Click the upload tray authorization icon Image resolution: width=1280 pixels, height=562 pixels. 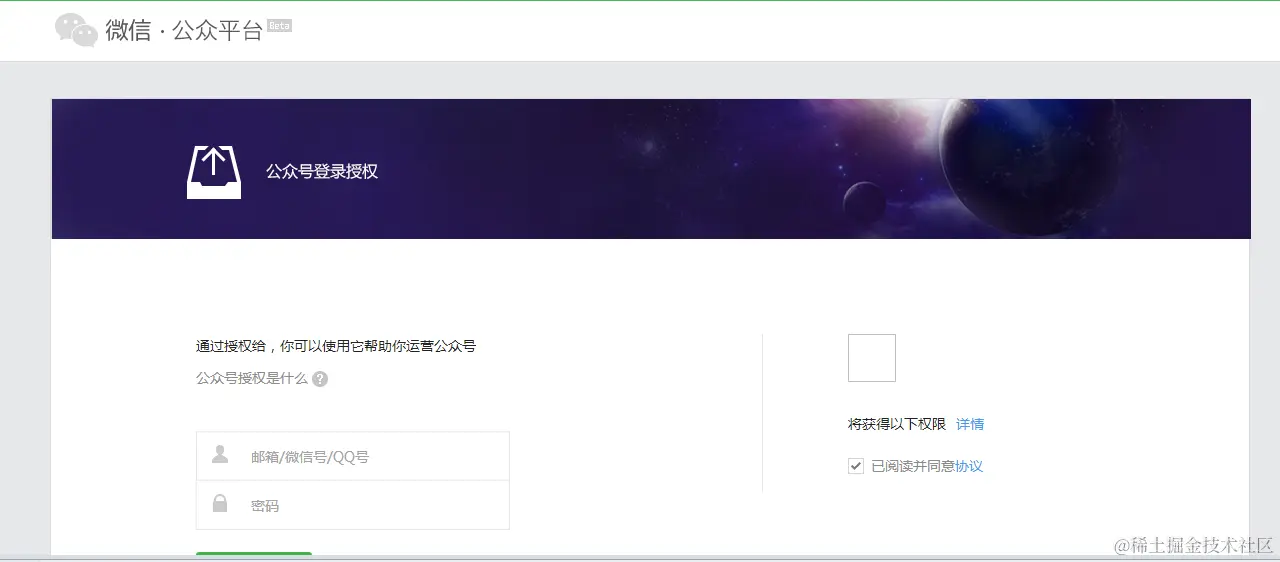[x=214, y=172]
